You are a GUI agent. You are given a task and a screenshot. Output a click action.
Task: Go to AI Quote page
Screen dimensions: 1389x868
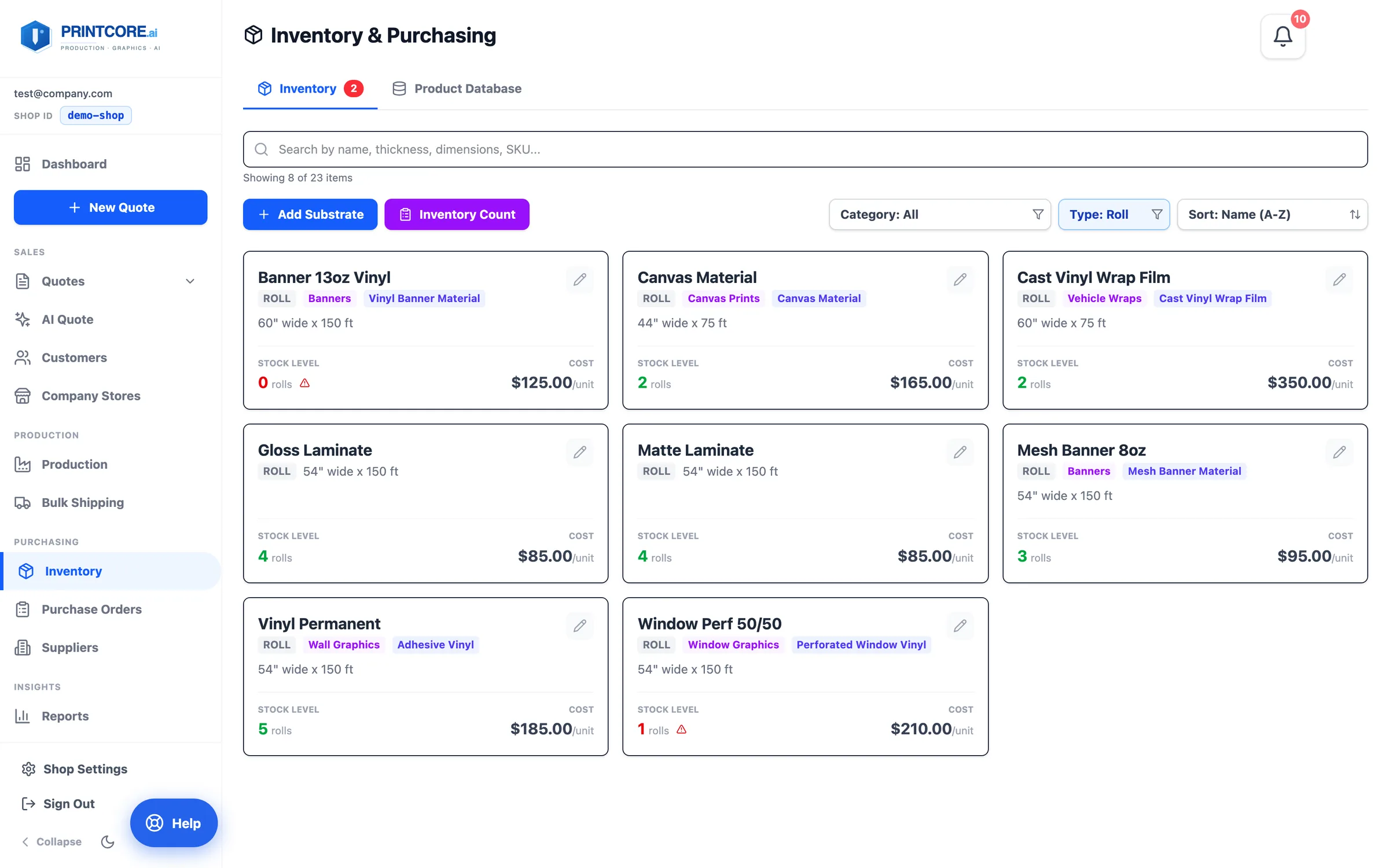[x=111, y=319]
